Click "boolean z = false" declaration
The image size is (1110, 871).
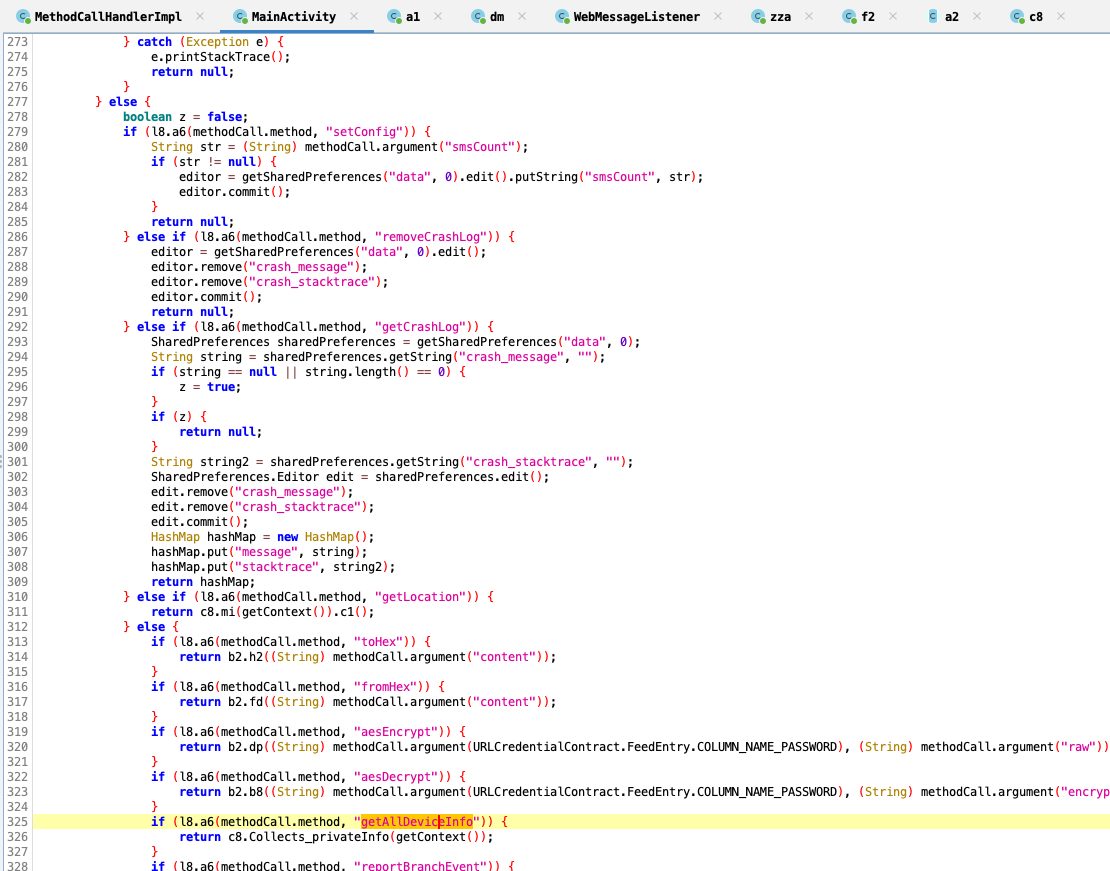pyautogui.click(x=185, y=117)
